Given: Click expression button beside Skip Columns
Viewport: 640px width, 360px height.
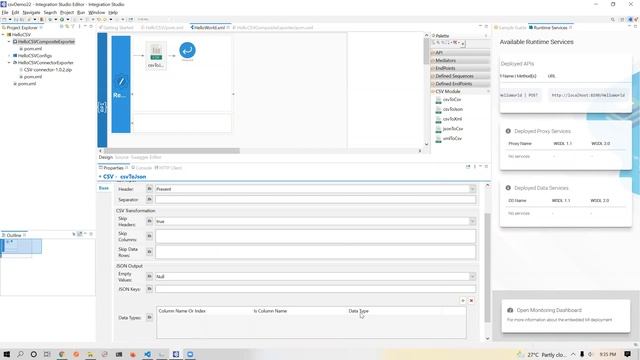Looking at the screenshot, I should 149,236.
